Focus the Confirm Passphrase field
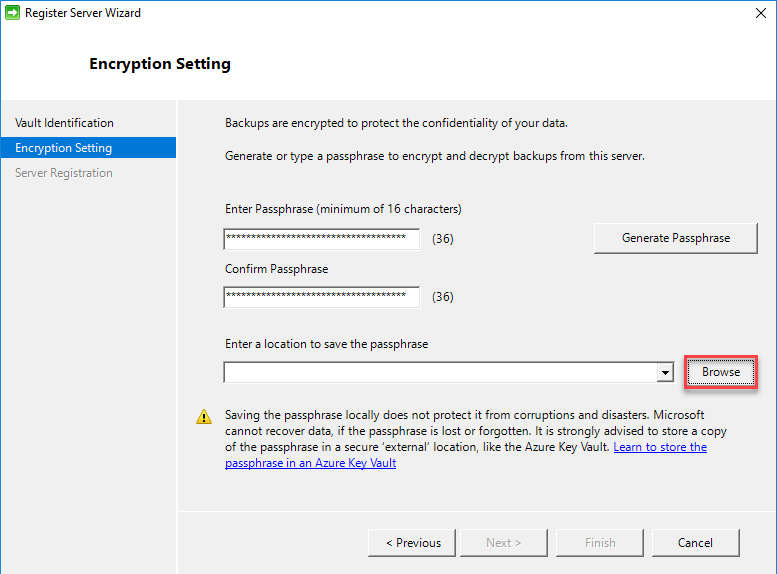 (x=321, y=297)
